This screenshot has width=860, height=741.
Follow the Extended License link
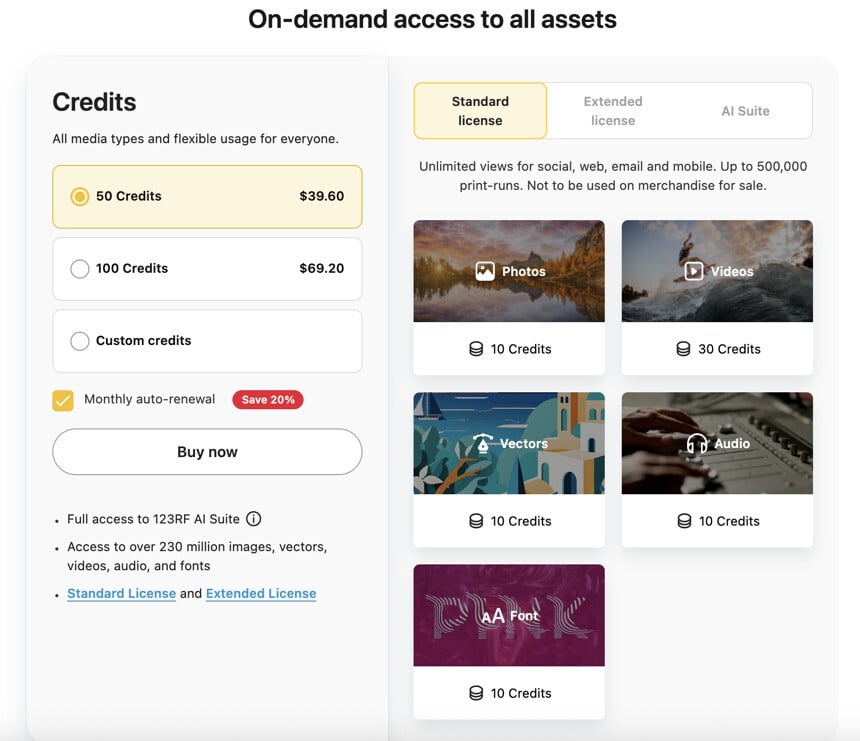point(261,594)
